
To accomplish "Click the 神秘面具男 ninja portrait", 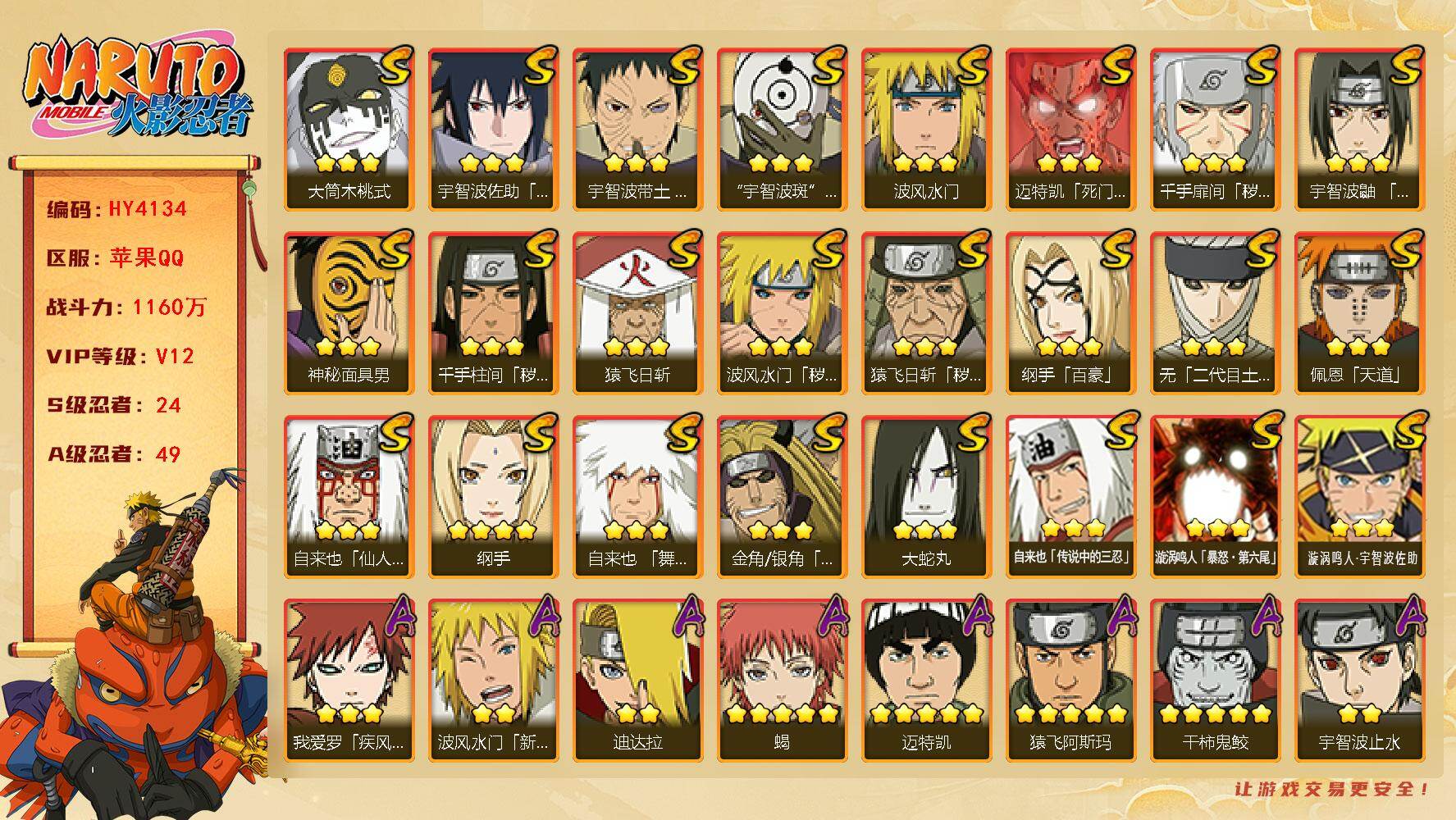I will pyautogui.click(x=349, y=312).
